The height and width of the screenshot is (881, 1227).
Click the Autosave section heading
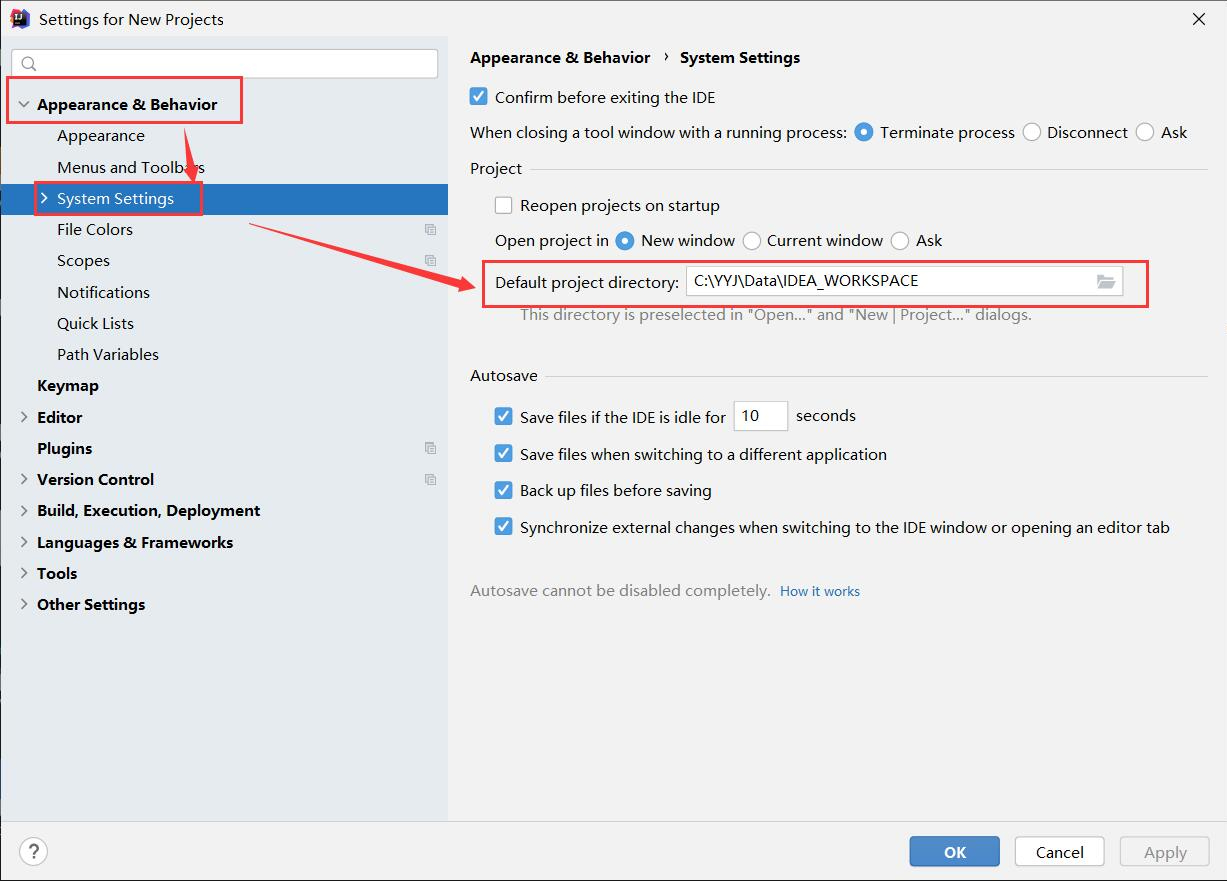(504, 376)
